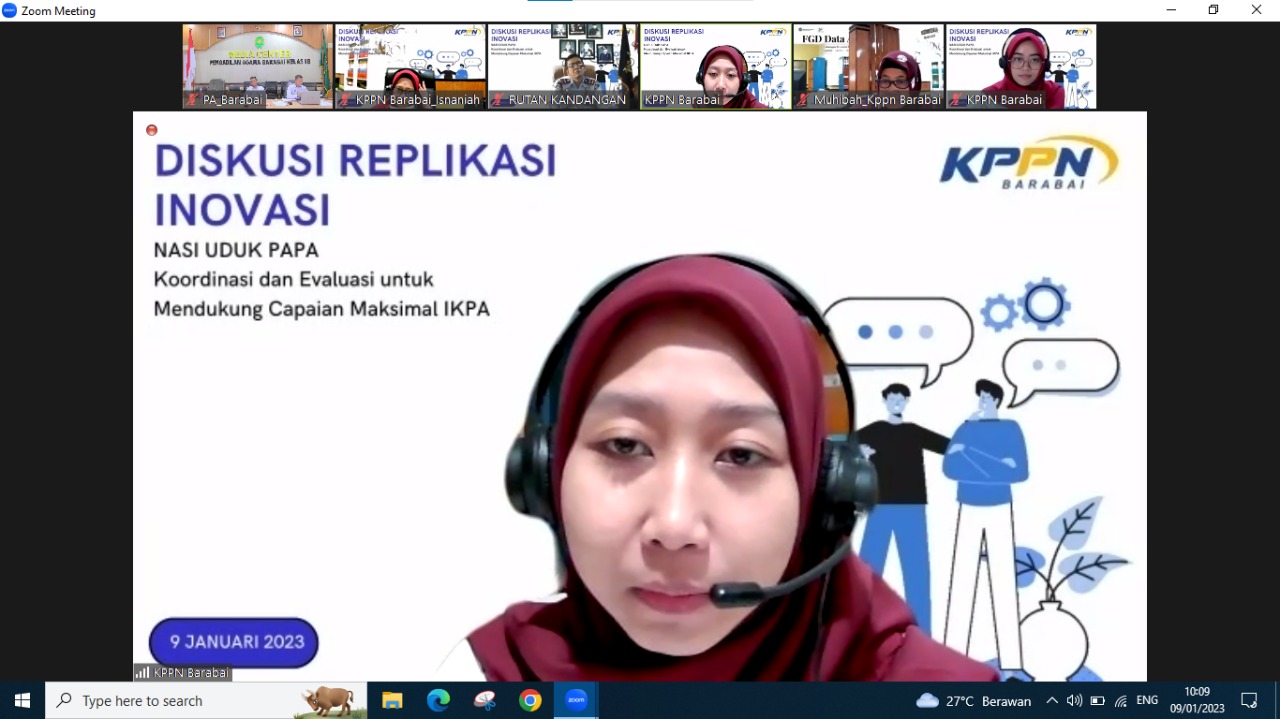The width and height of the screenshot is (1280, 719).
Task: Open the ENG input language selector
Action: coord(1147,701)
